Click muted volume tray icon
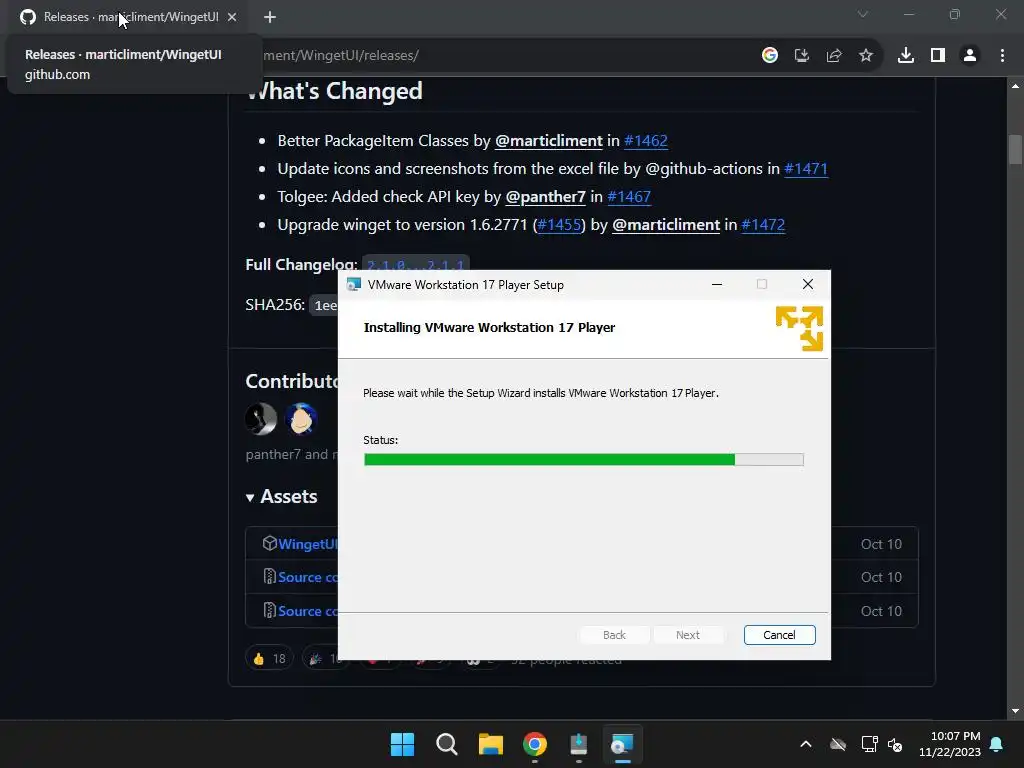The image size is (1024, 768). (x=895, y=744)
